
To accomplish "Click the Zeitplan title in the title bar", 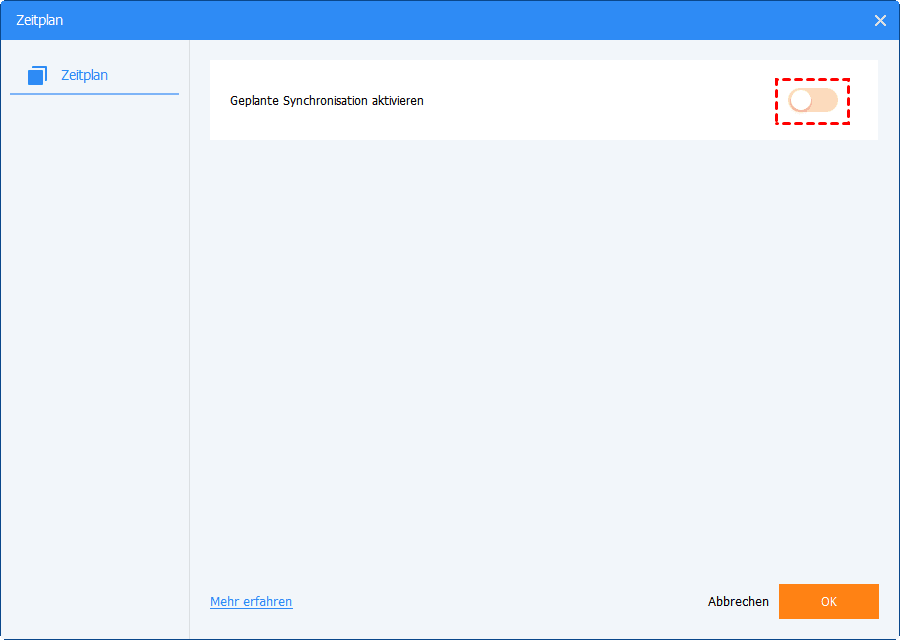I will click(x=40, y=20).
